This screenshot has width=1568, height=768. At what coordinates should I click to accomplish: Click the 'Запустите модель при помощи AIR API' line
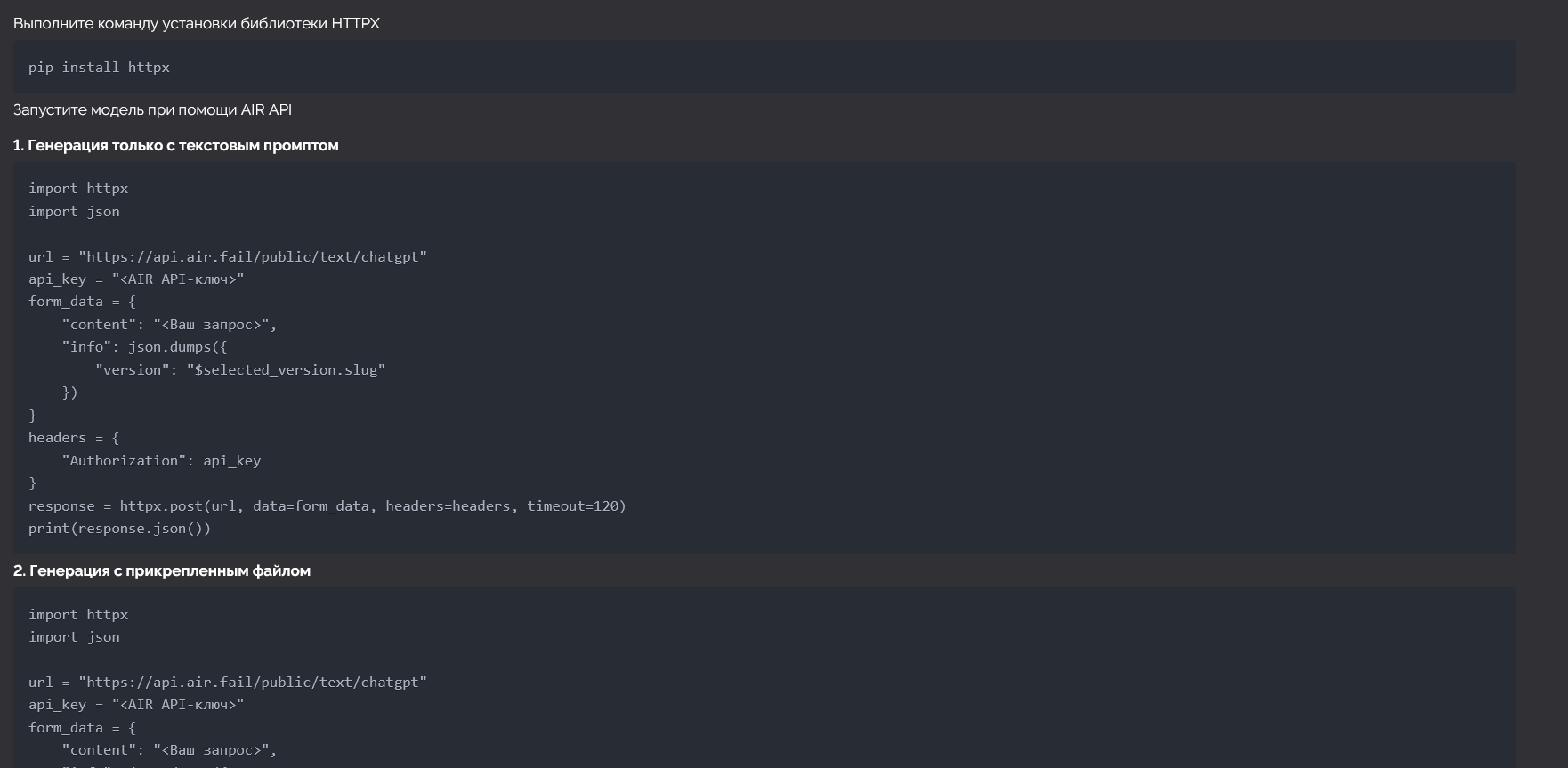pyautogui.click(x=152, y=109)
